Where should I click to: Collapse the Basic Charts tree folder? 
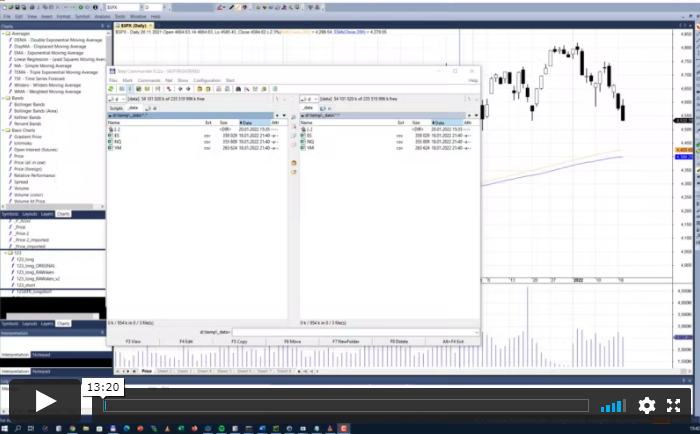[3, 130]
